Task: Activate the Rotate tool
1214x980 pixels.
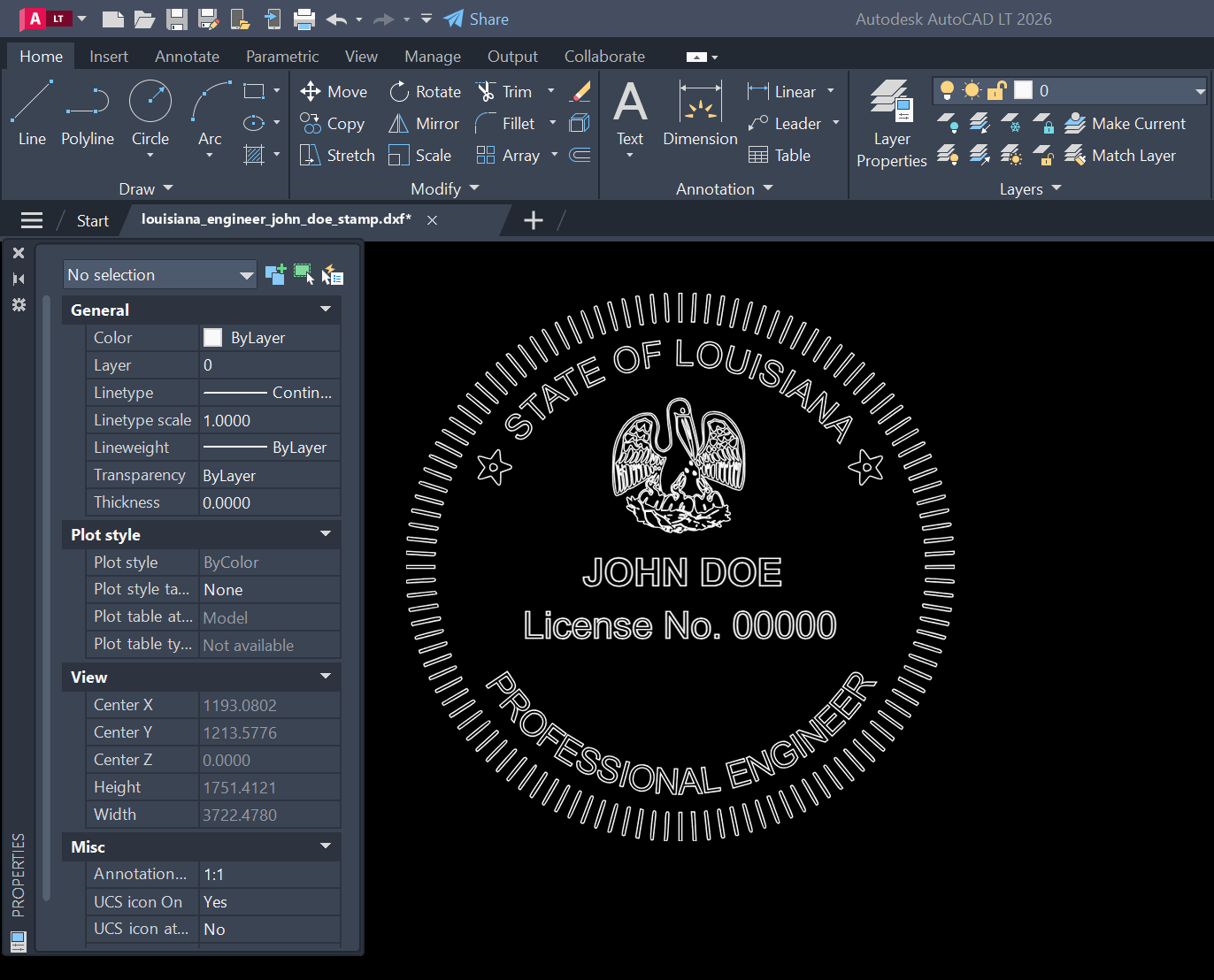Action: click(425, 92)
